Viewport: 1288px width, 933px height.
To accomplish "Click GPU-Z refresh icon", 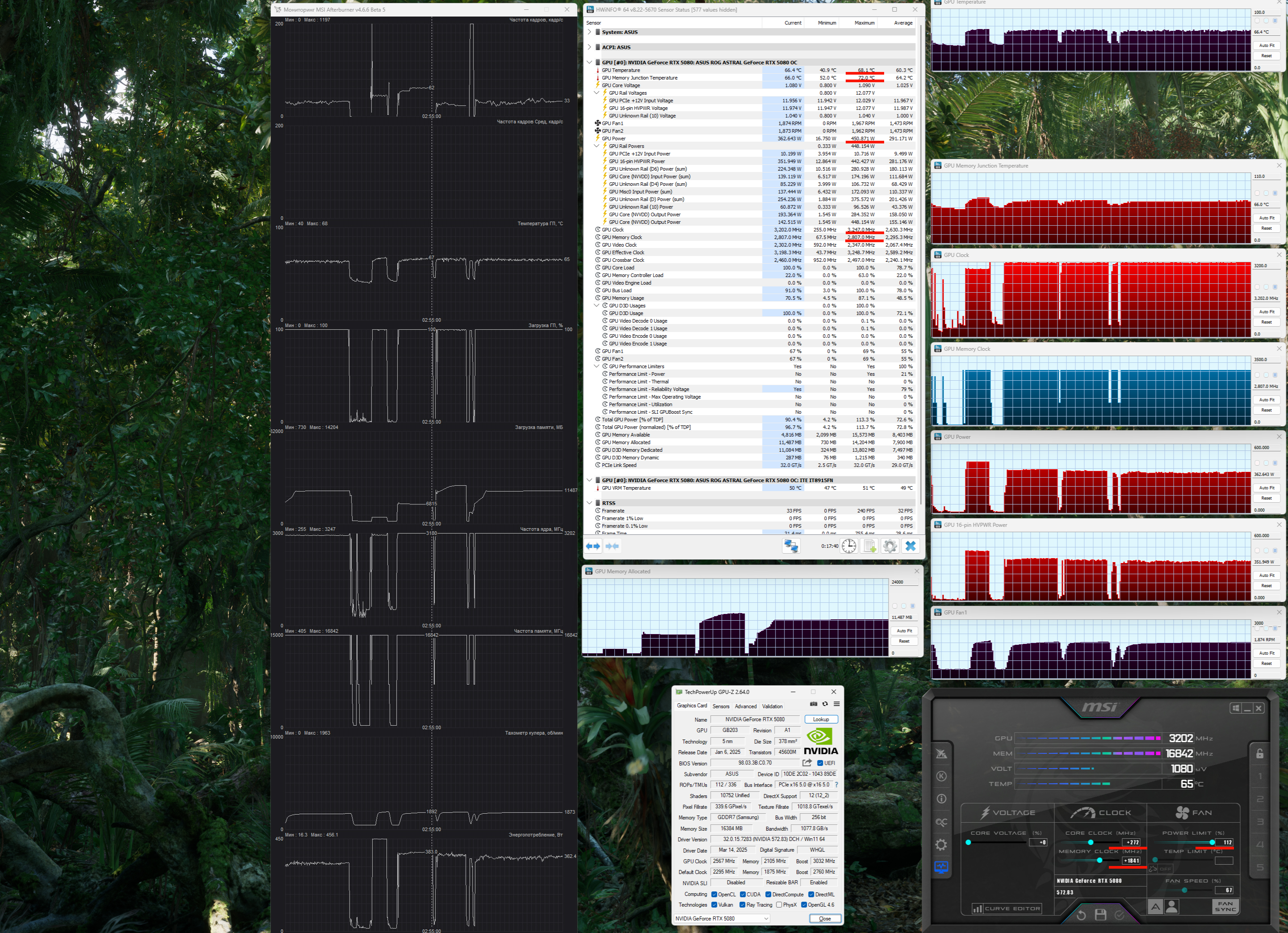I will 825,704.
